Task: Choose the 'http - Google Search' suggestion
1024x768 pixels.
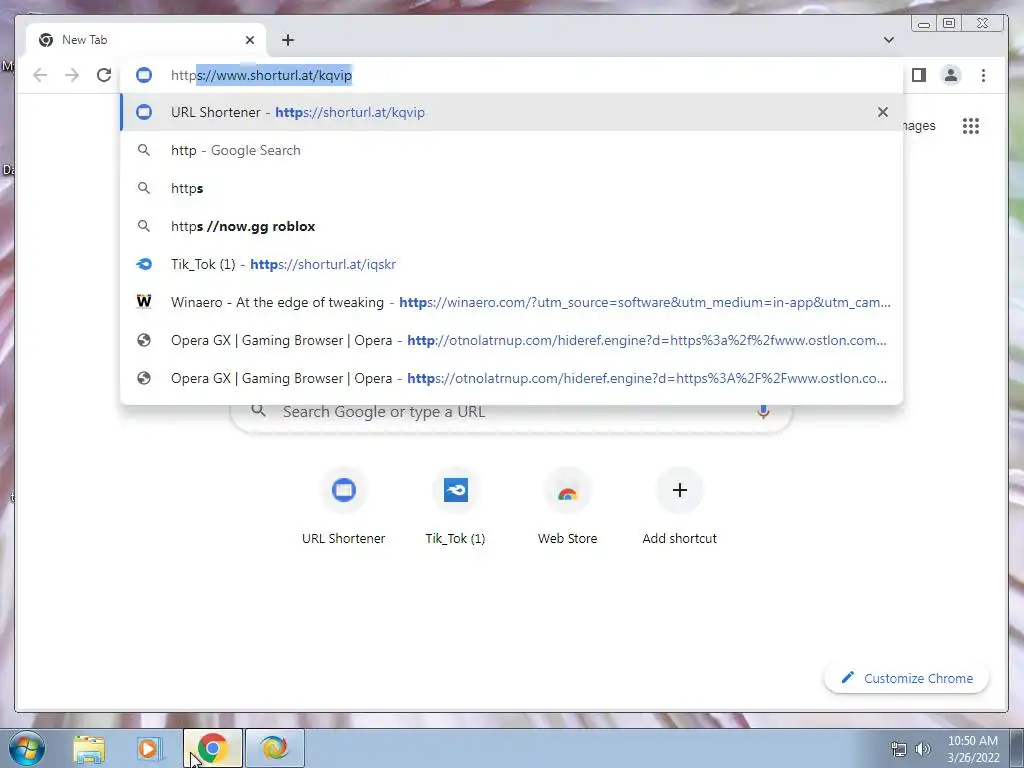Action: (512, 150)
